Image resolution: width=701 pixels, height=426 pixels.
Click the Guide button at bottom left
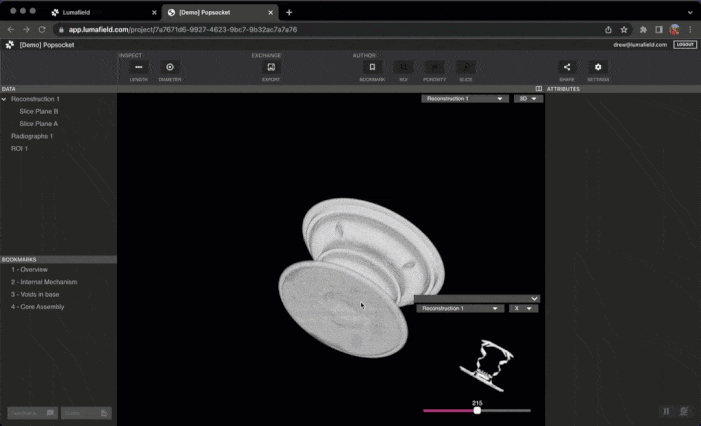click(86, 413)
